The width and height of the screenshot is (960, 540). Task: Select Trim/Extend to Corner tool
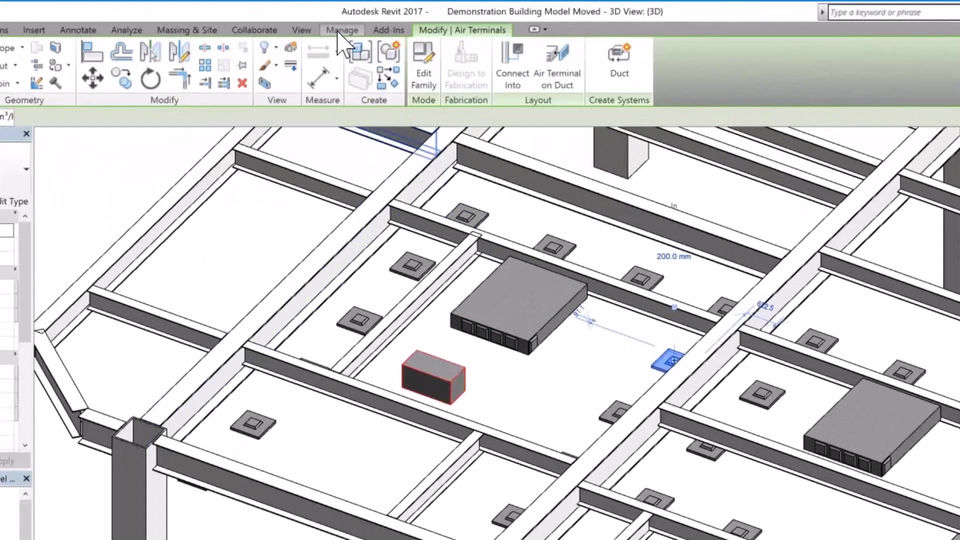coord(179,79)
